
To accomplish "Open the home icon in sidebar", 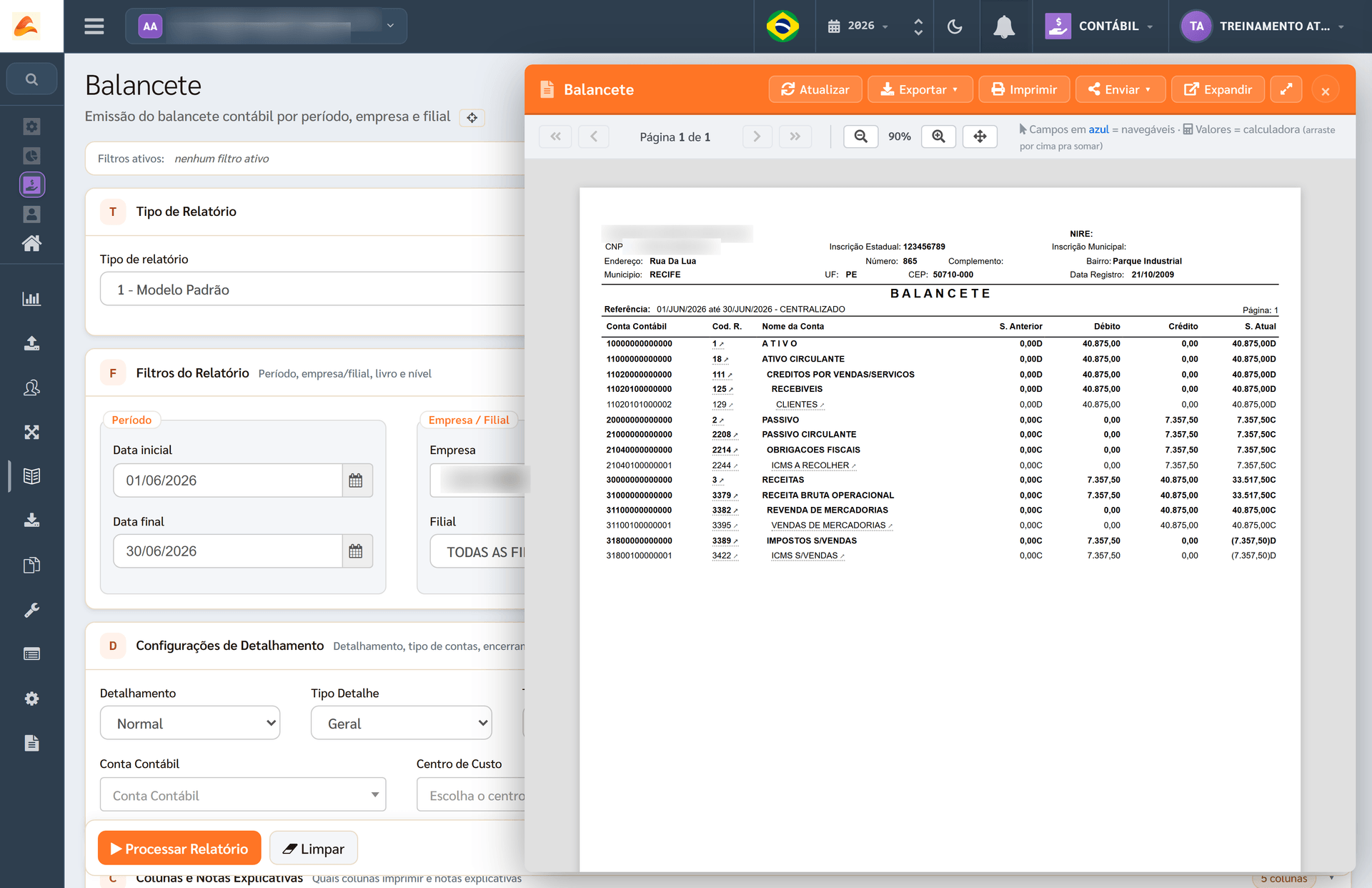I will coord(31,243).
